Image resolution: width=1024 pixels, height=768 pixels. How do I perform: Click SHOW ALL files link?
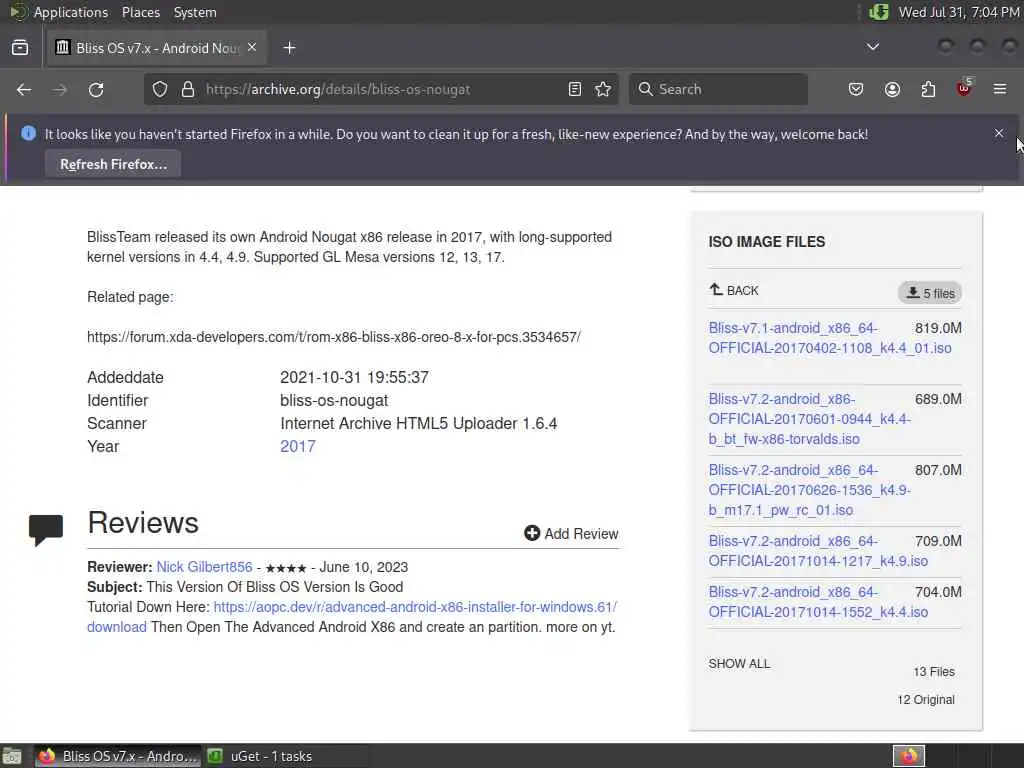(739, 664)
